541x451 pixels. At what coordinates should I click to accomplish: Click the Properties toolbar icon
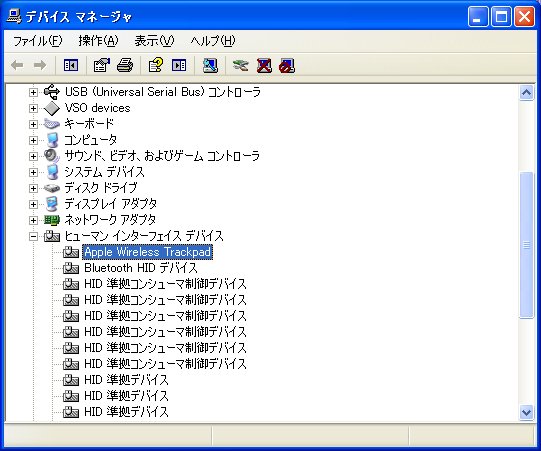[x=101, y=65]
